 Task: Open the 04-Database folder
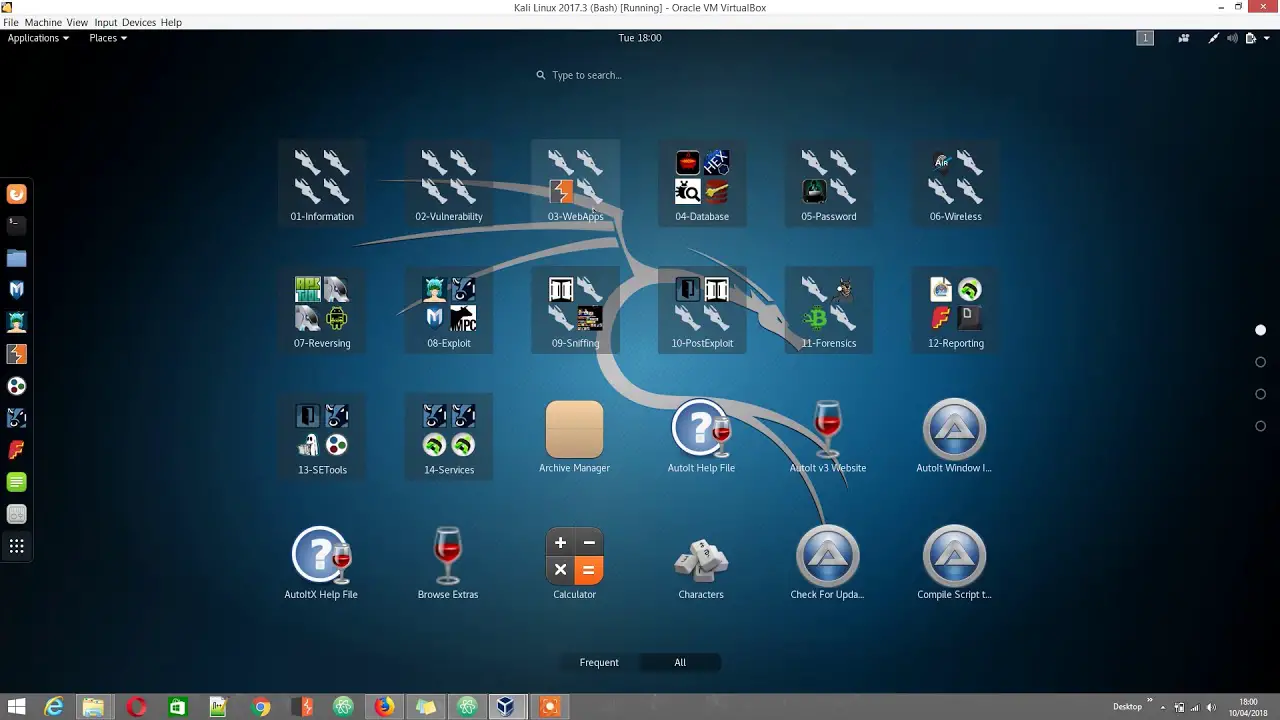coord(702,184)
